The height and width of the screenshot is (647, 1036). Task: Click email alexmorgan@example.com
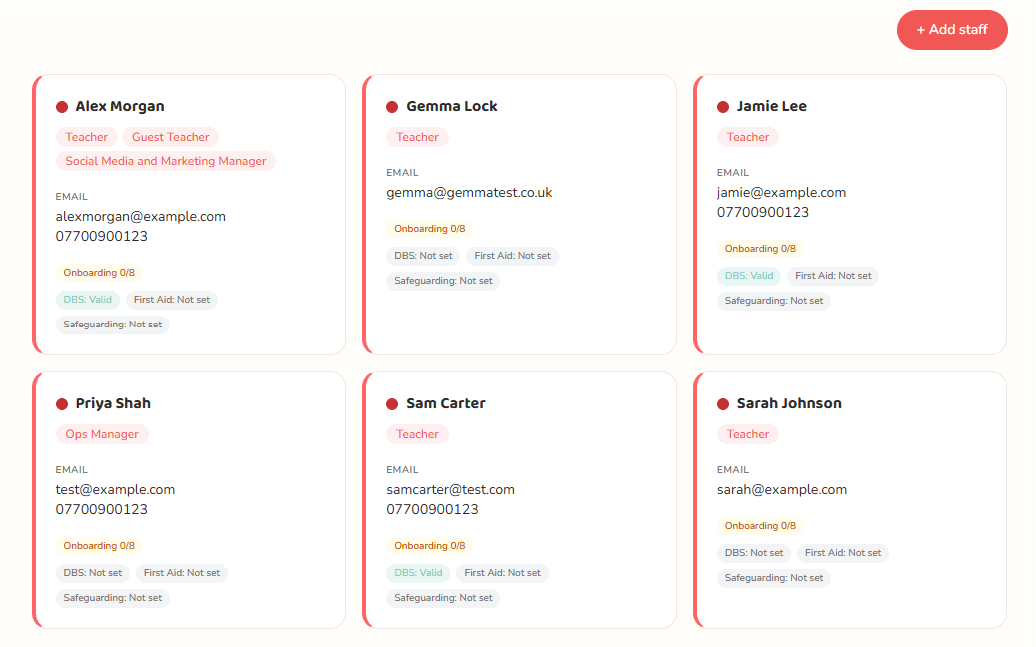(x=141, y=217)
